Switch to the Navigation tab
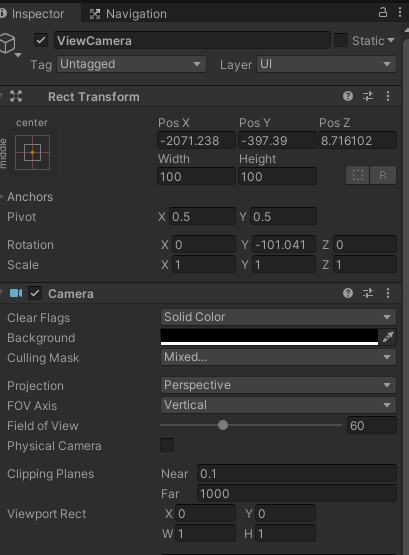The image size is (409, 555). tap(128, 14)
